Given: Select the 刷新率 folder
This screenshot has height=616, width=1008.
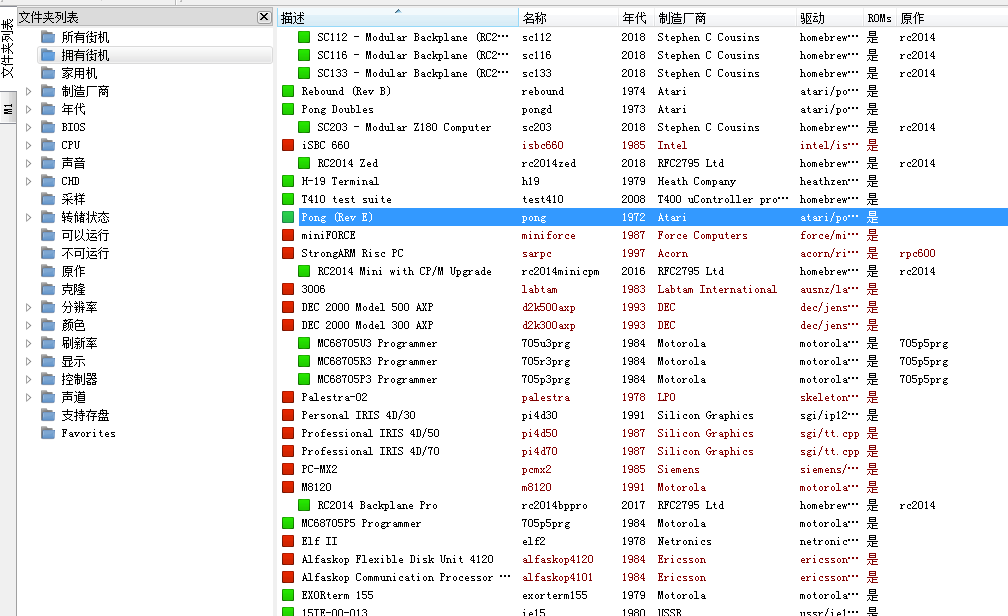Looking at the screenshot, I should tap(79, 343).
